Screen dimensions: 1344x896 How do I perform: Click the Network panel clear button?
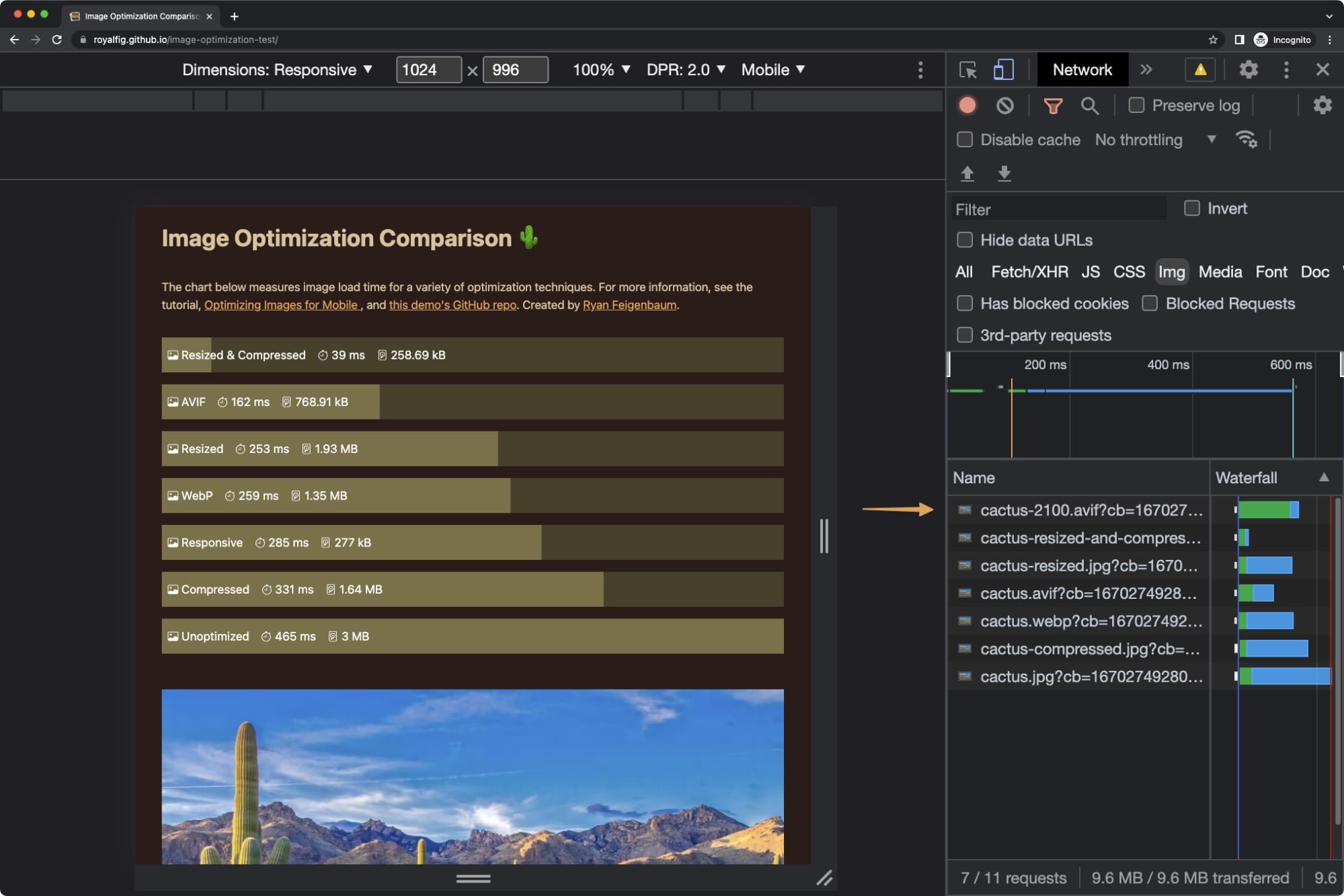click(1004, 105)
